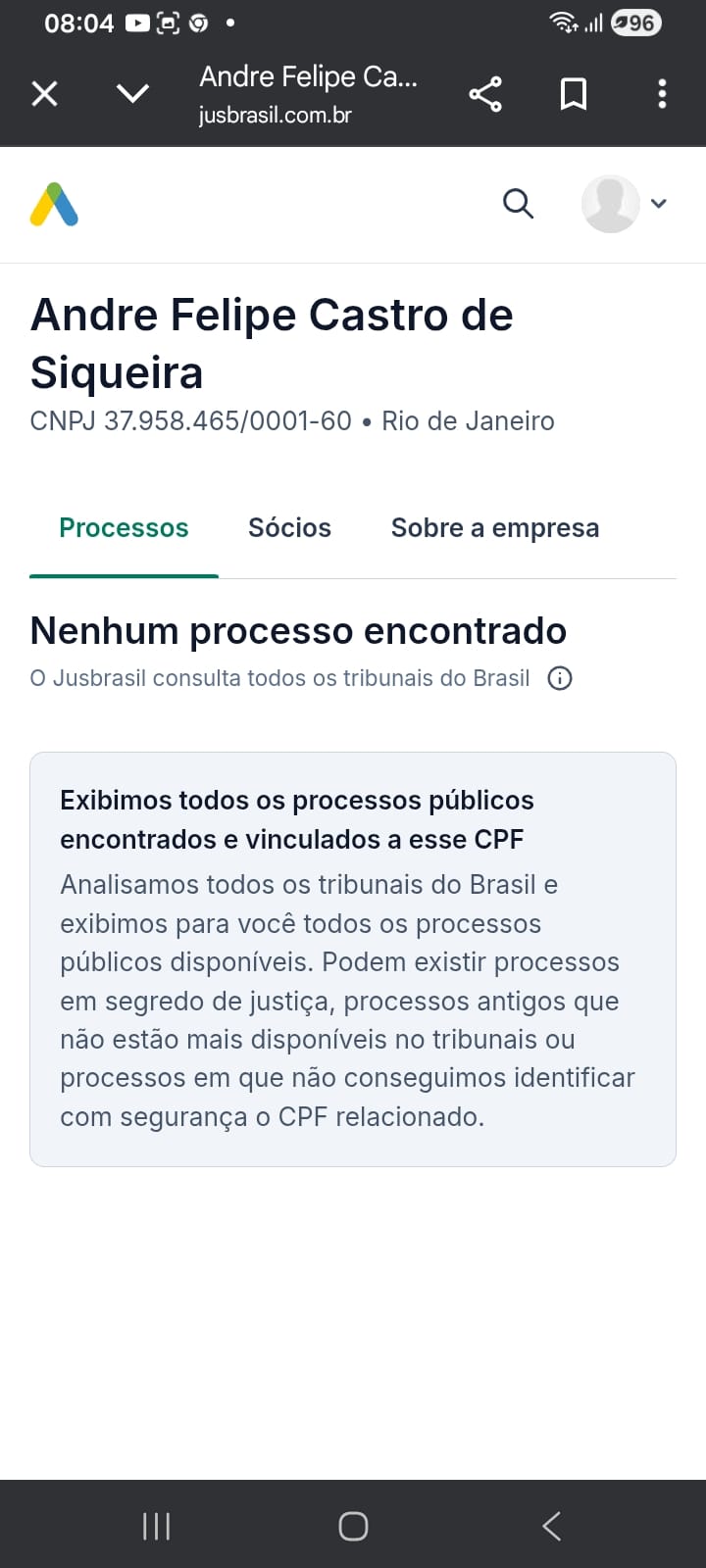Expand the account dropdown arrow
The height and width of the screenshot is (1568, 706).
(x=659, y=204)
